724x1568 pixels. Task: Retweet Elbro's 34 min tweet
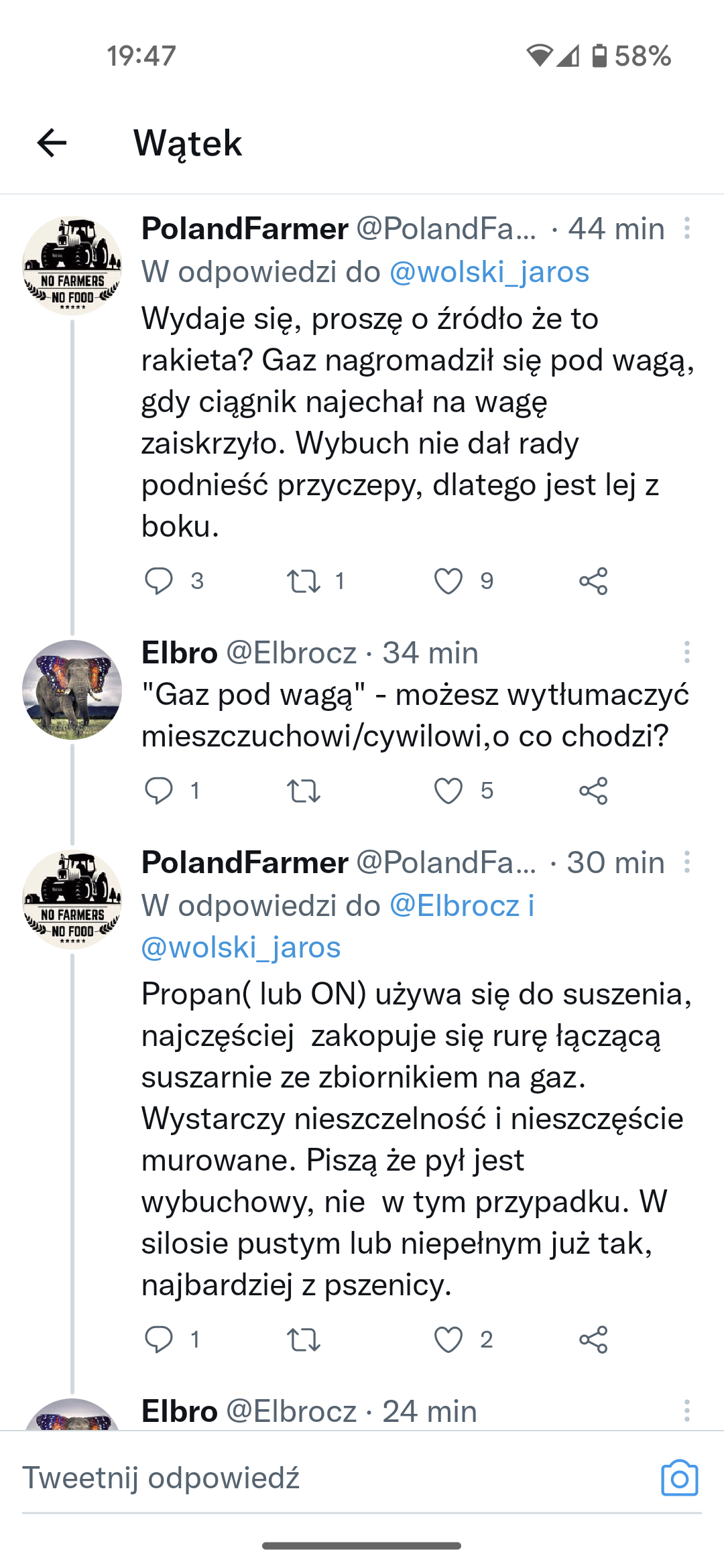(x=304, y=791)
